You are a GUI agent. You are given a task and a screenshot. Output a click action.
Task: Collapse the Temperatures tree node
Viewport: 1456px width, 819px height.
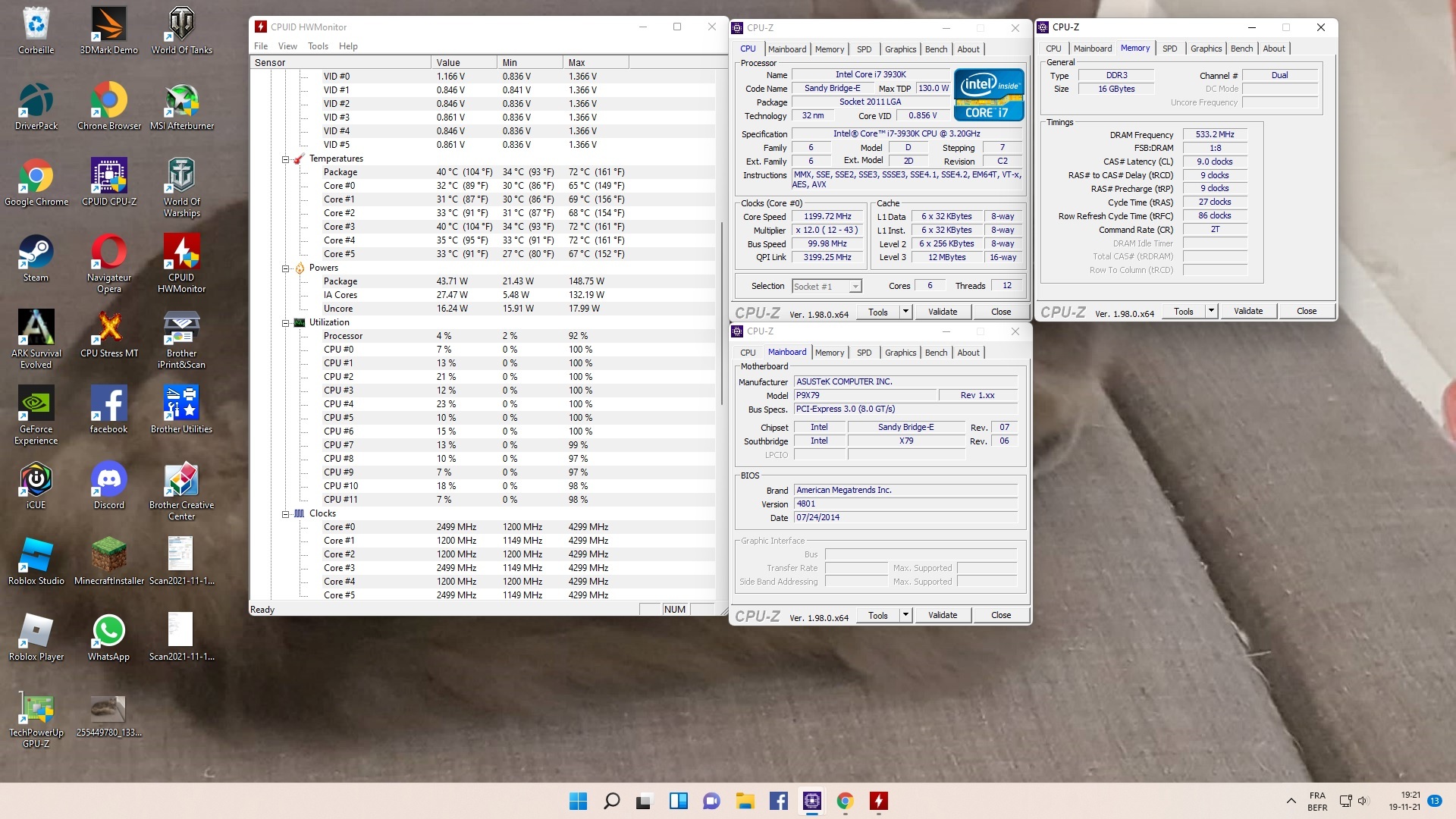pyautogui.click(x=286, y=159)
